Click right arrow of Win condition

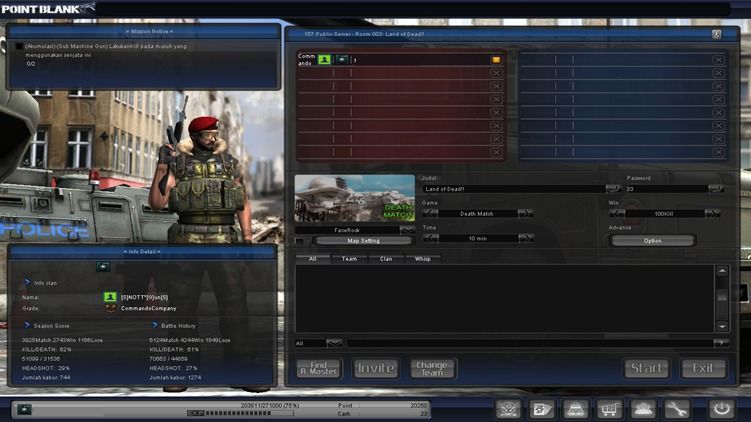[x=713, y=213]
